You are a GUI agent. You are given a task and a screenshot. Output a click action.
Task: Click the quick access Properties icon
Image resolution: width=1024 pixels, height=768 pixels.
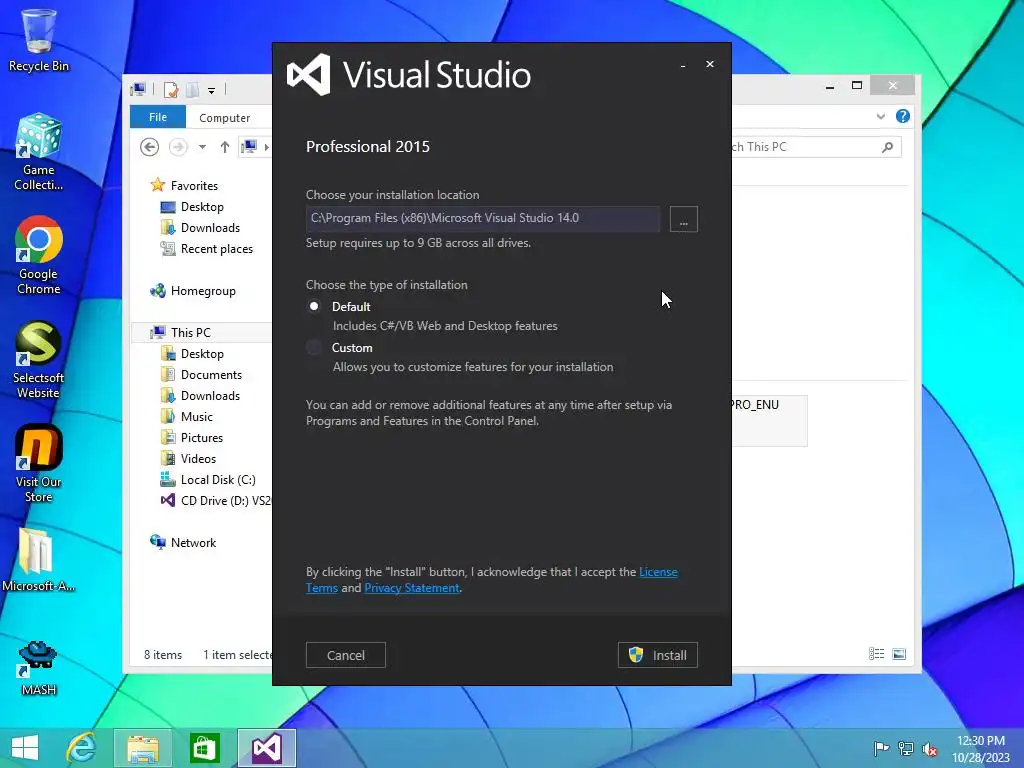tap(171, 89)
